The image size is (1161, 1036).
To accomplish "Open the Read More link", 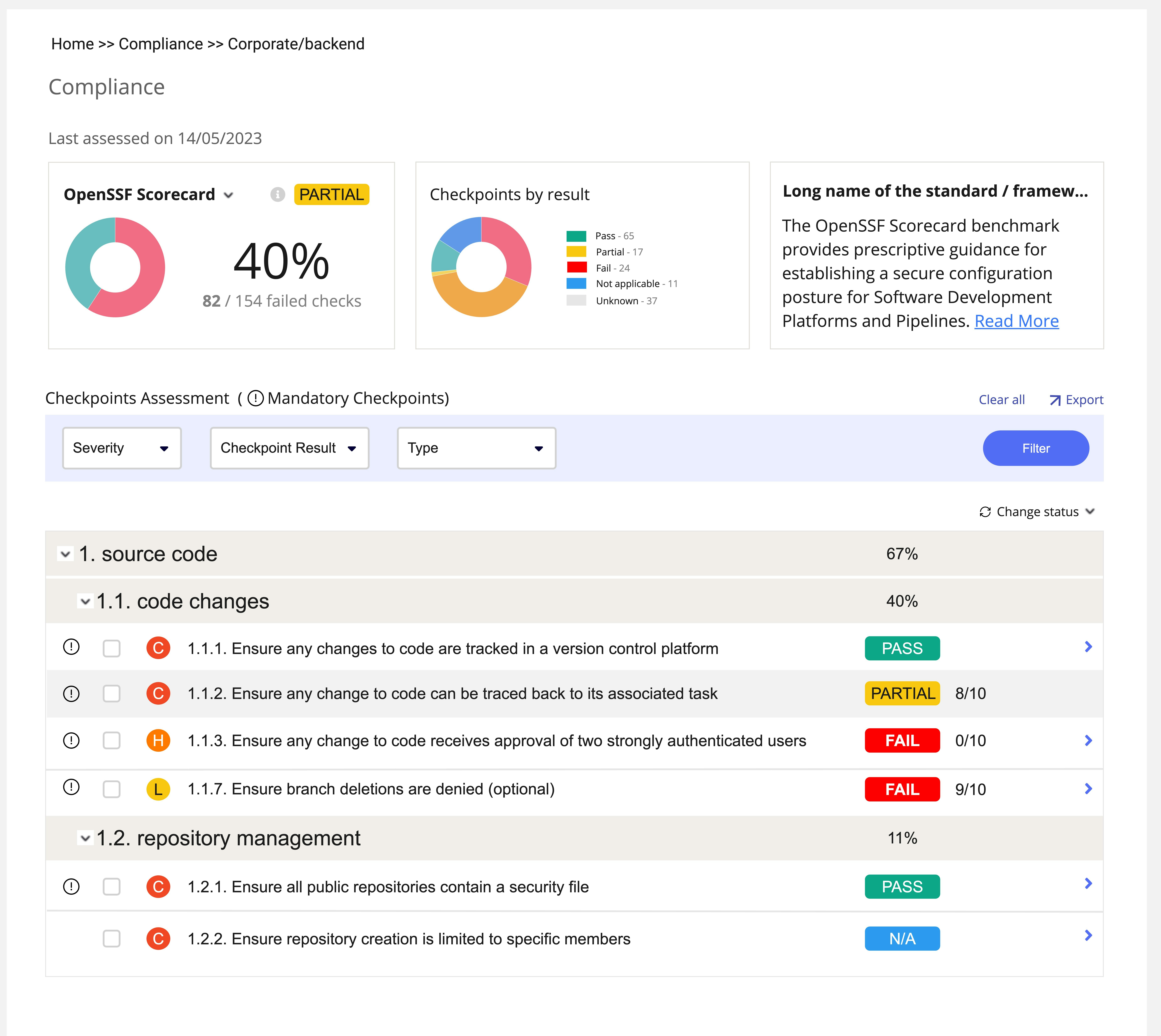I will [x=1016, y=321].
